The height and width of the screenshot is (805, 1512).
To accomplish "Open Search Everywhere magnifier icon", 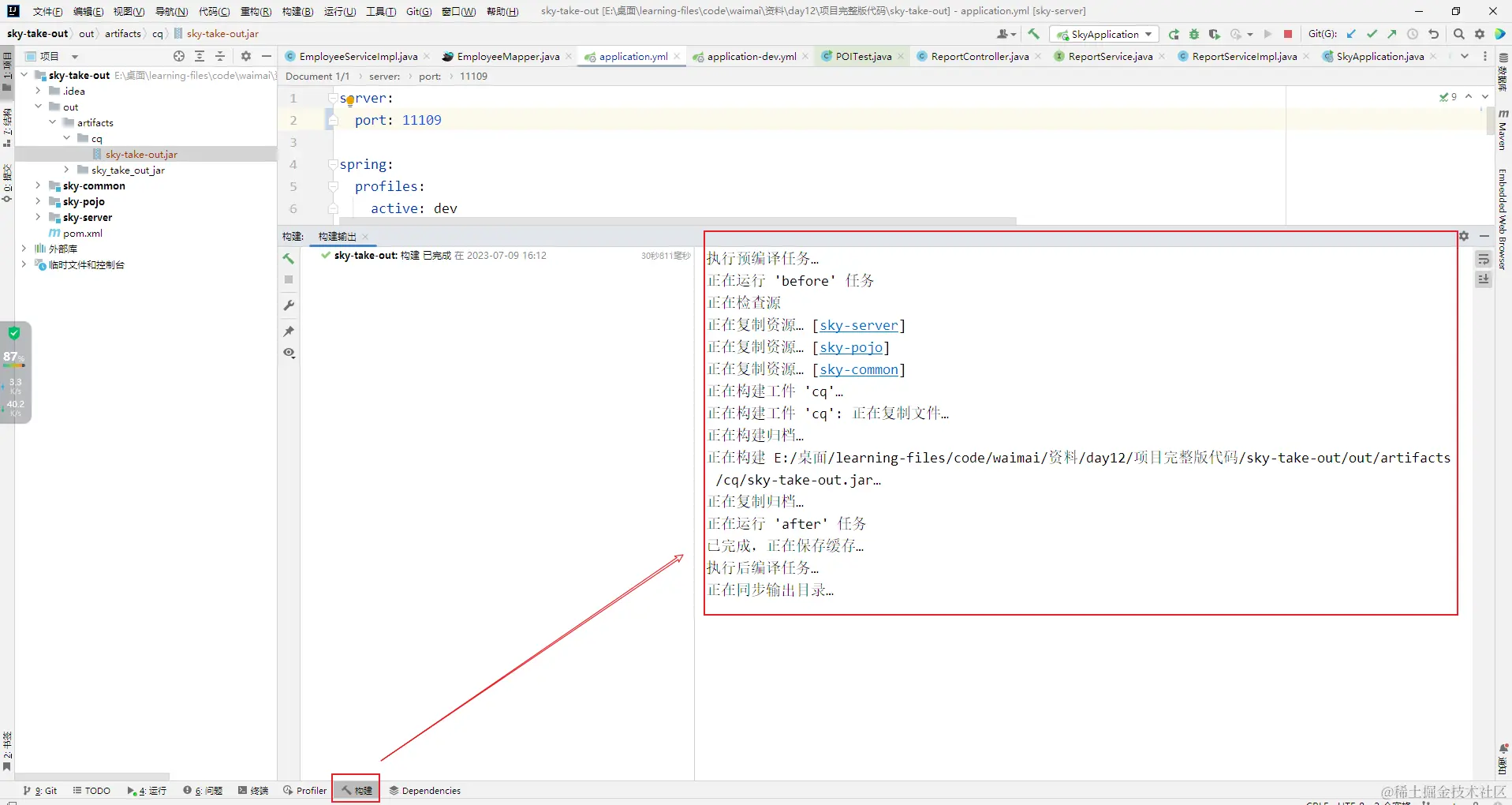I will click(1459, 34).
